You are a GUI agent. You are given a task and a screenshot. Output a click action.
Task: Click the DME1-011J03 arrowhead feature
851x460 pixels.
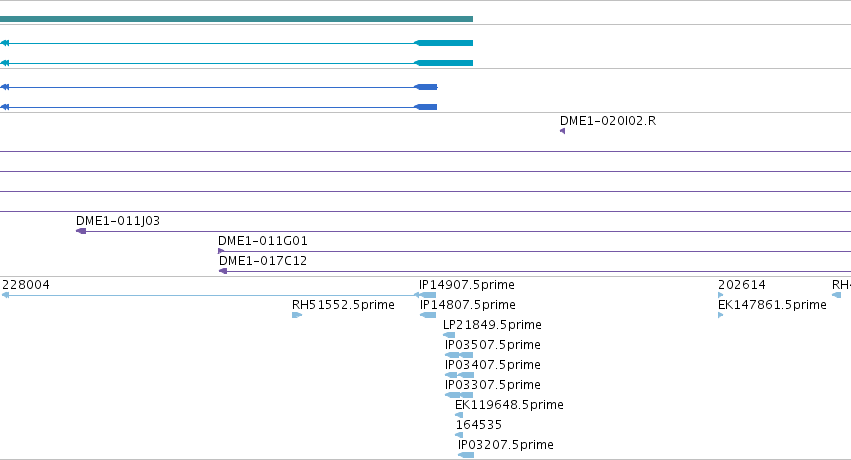click(x=81, y=231)
